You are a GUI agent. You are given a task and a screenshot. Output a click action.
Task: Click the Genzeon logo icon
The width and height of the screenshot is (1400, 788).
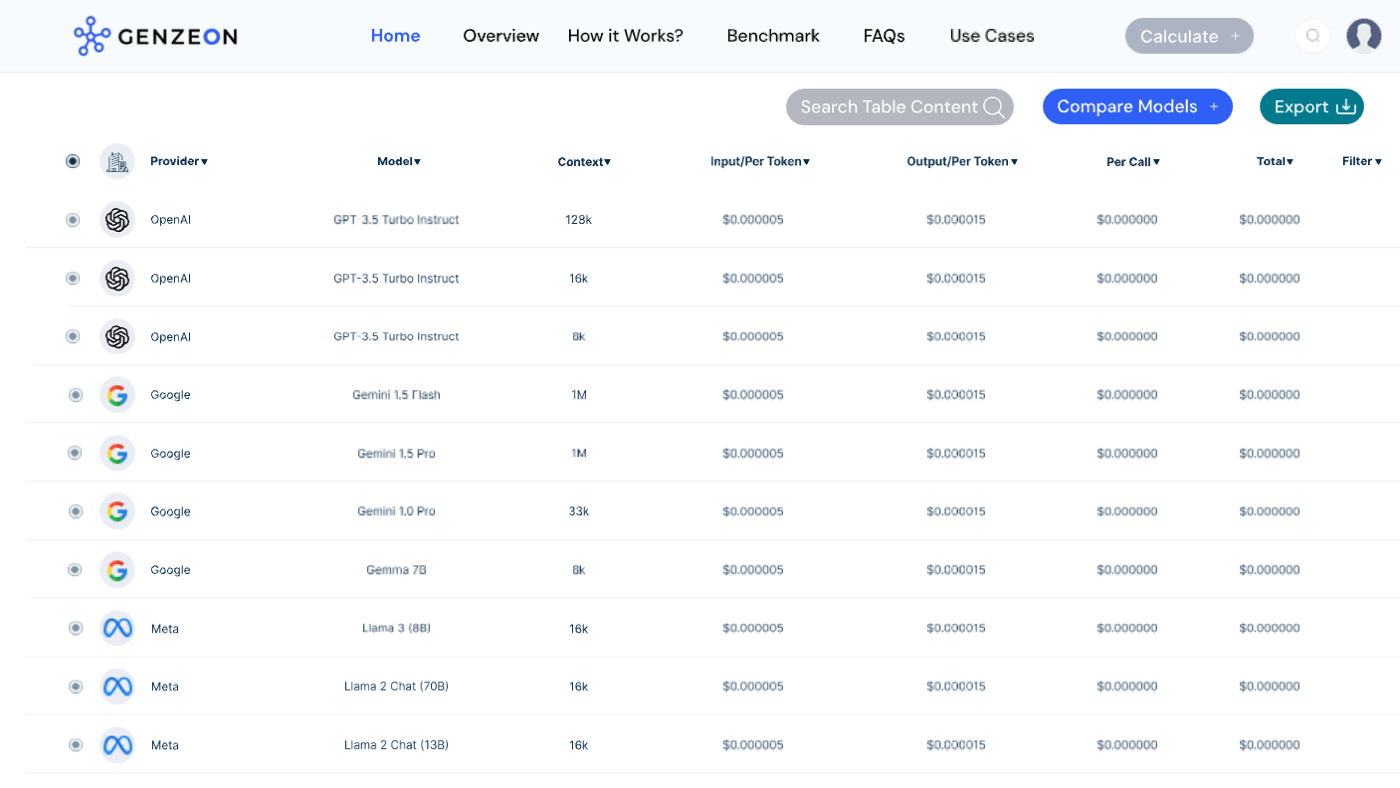92,36
